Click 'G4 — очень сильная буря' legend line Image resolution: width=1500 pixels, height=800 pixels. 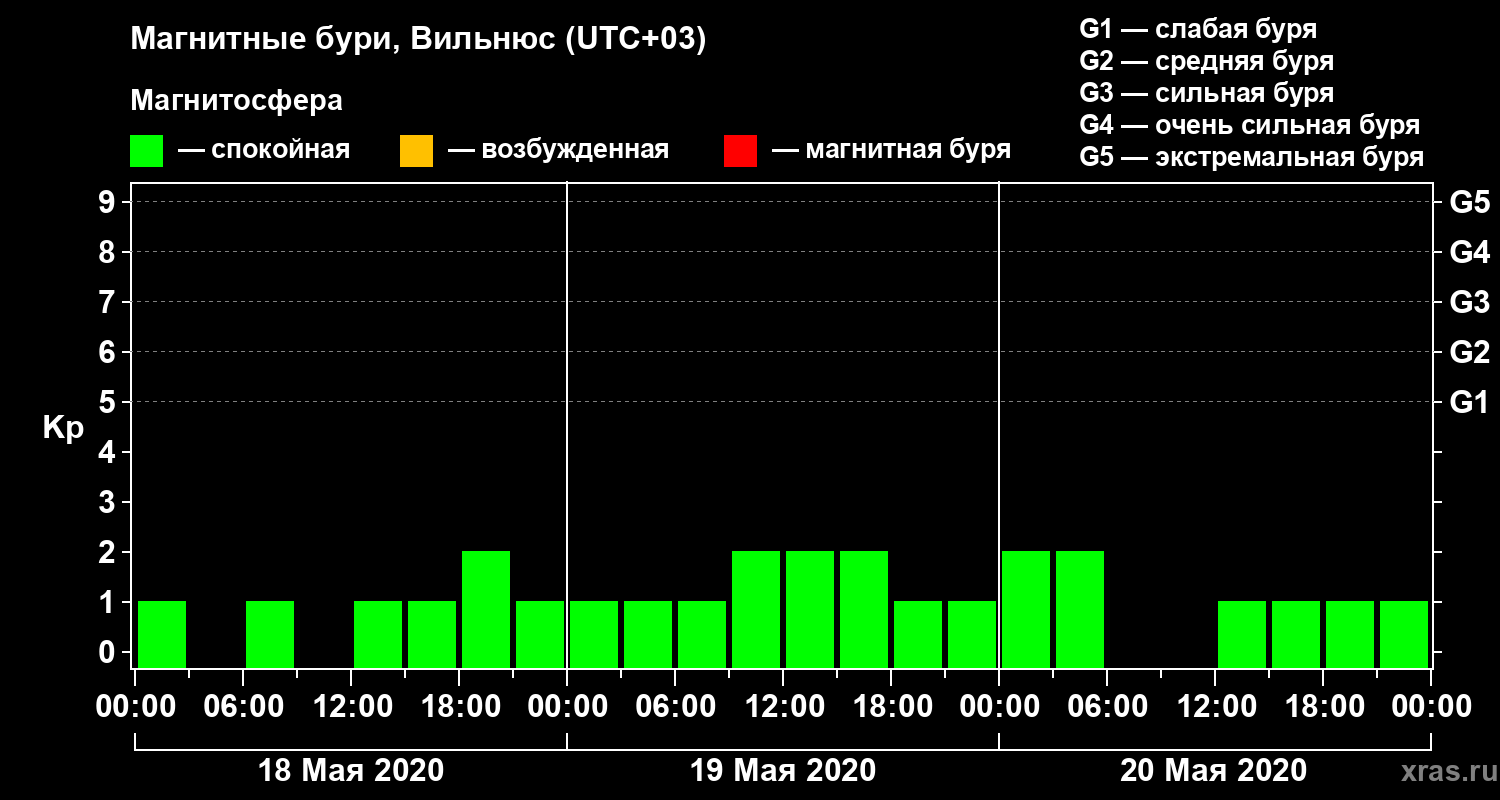tap(1249, 125)
